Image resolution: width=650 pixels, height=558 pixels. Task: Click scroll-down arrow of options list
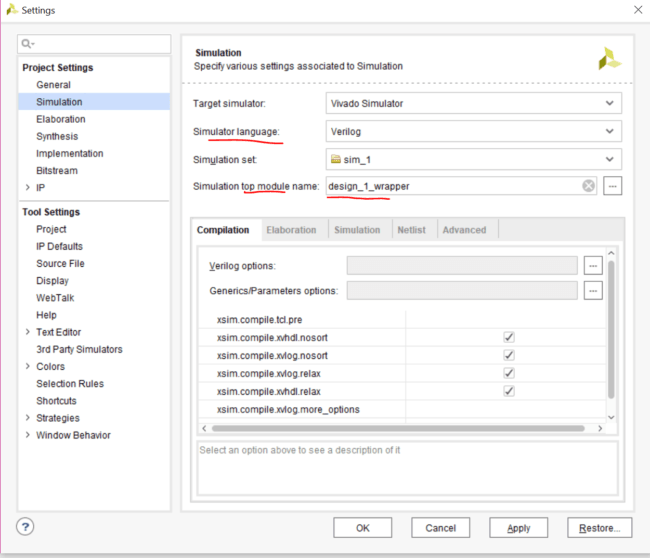(611, 417)
